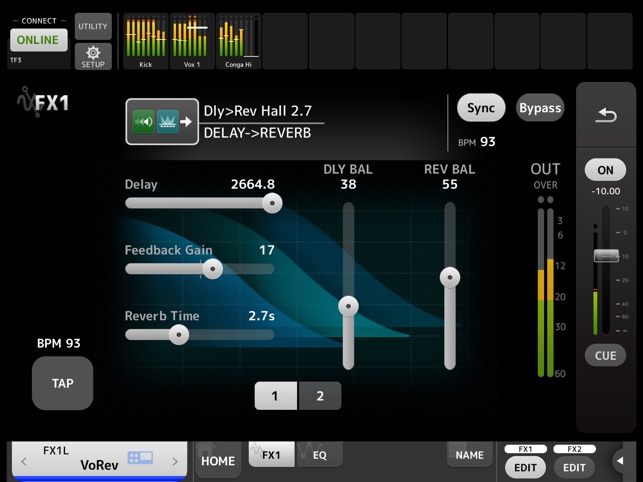The image size is (643, 482).
Task: Adjust the DLY BAL vertical slider
Action: pyautogui.click(x=348, y=306)
